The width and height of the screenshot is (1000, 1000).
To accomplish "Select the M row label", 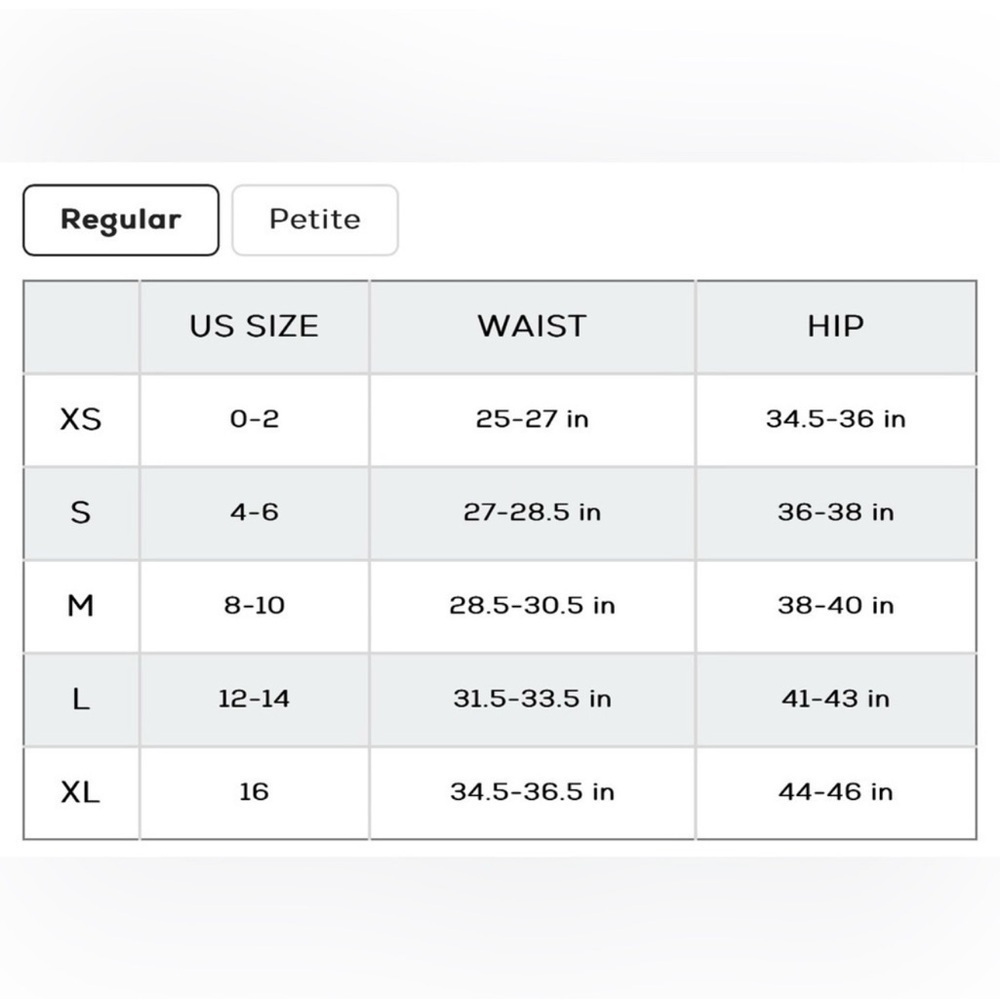I will click(x=81, y=606).
